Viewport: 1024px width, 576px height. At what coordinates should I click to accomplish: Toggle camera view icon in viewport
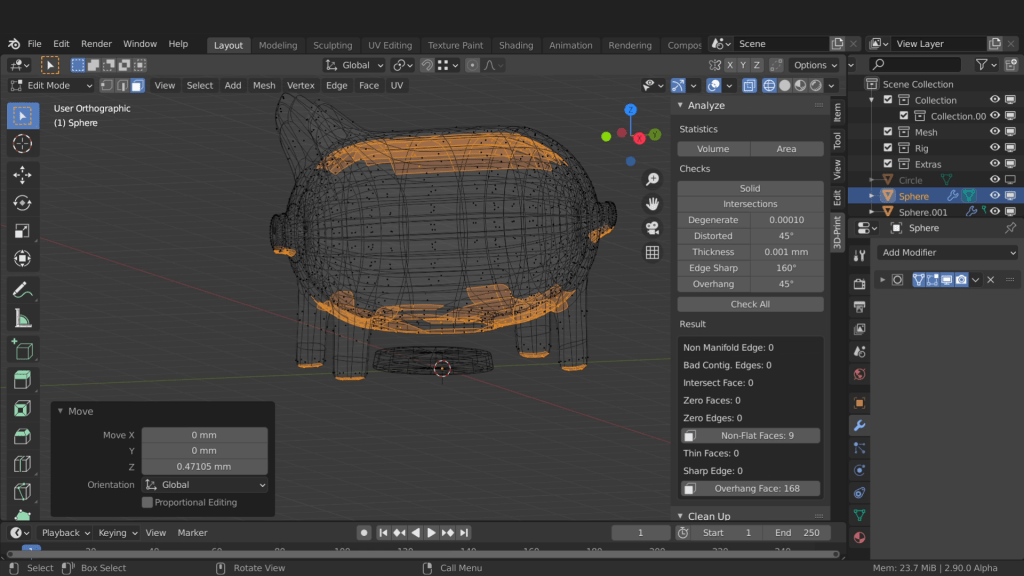point(652,228)
